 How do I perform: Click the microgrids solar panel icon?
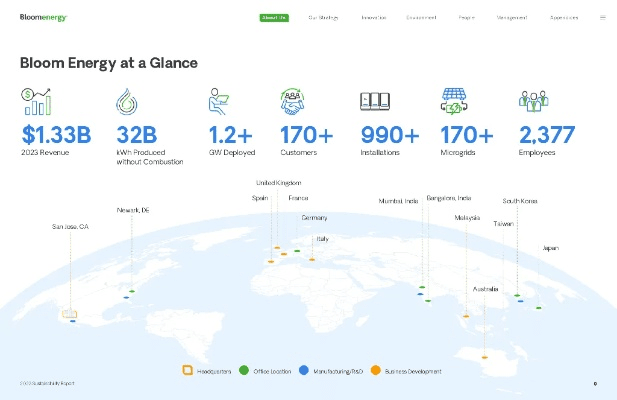click(456, 102)
